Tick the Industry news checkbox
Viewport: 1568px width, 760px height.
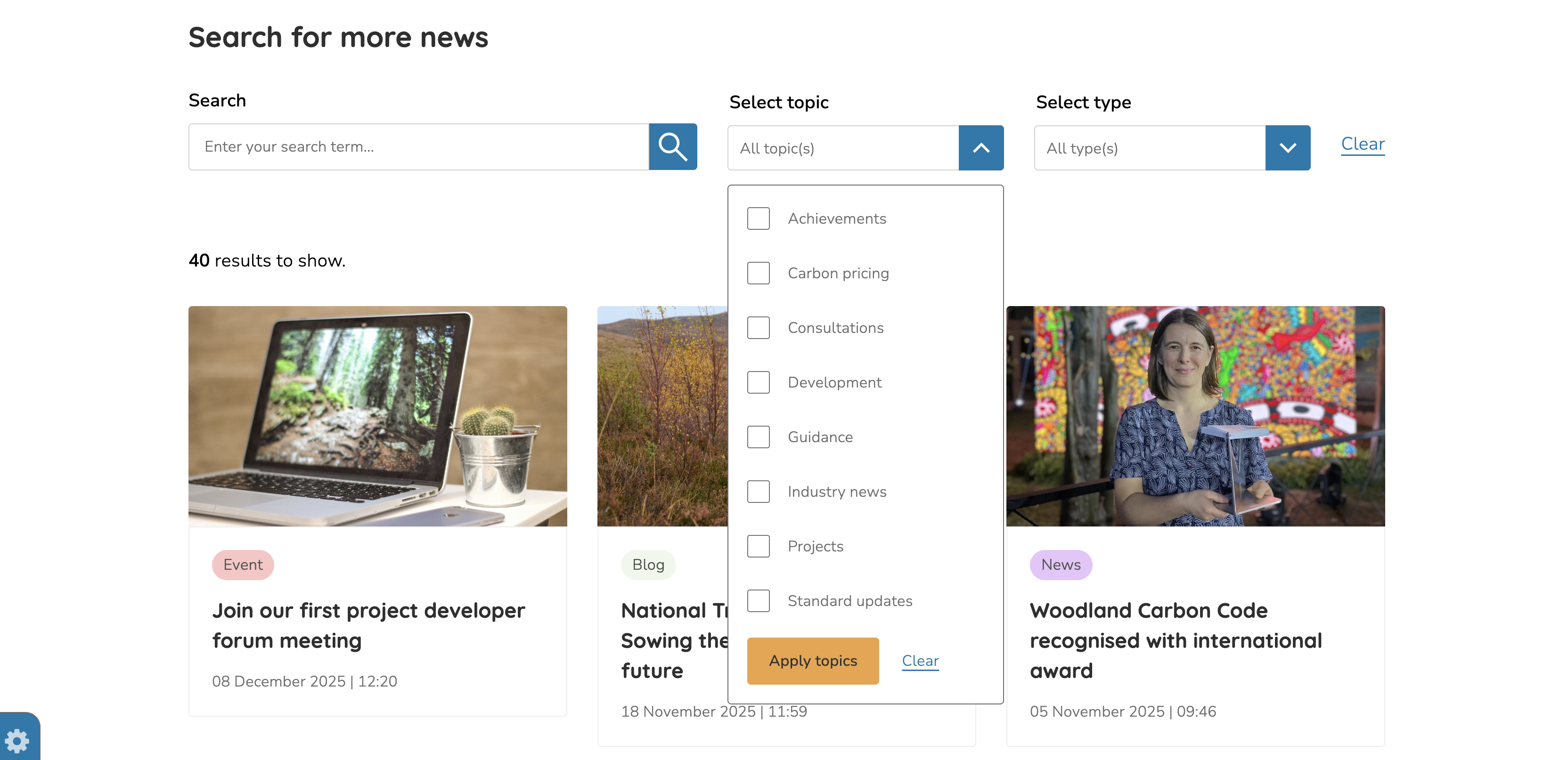click(x=759, y=492)
